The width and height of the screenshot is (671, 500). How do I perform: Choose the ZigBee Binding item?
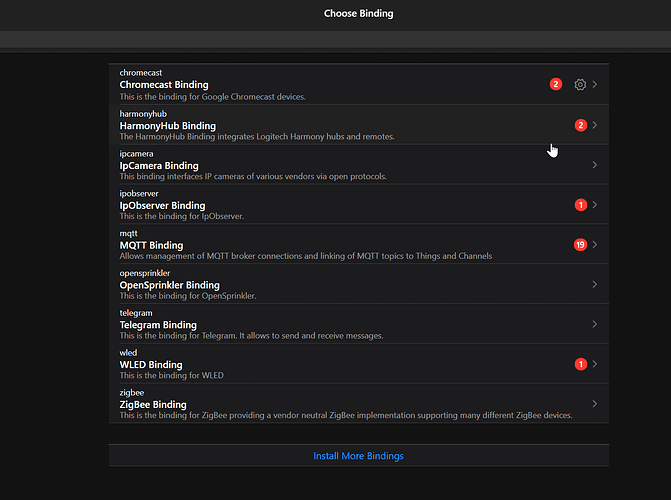[153, 405]
